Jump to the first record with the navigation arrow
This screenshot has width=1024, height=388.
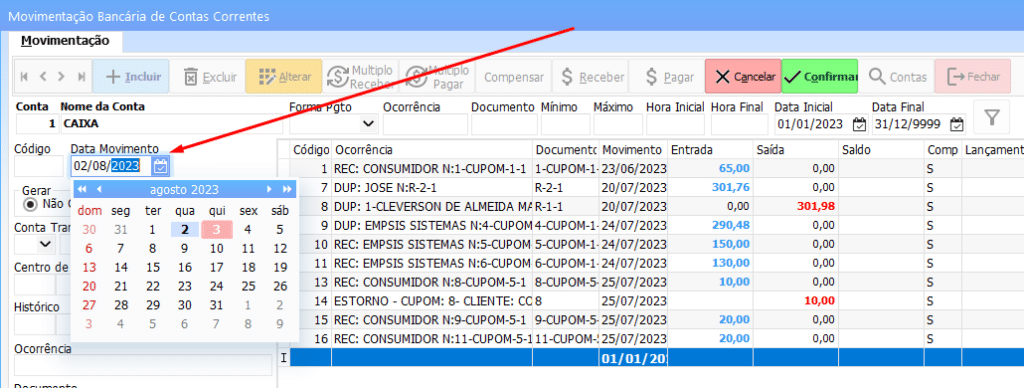pos(25,76)
